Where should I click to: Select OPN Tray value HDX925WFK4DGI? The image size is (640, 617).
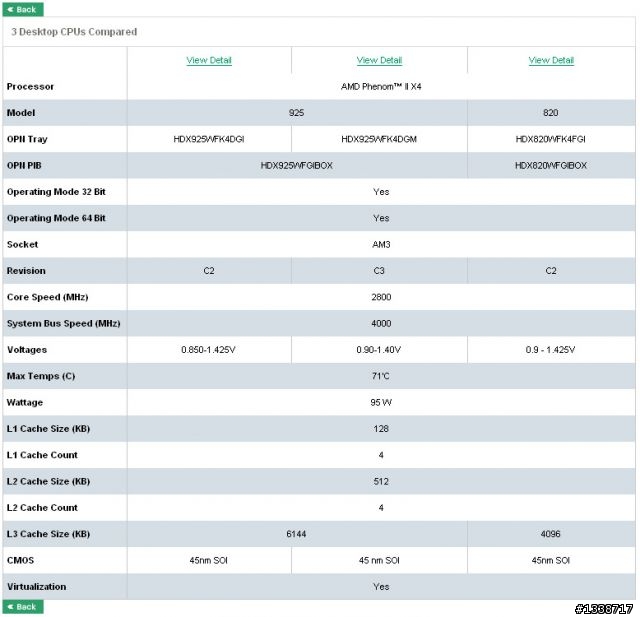coord(209,139)
